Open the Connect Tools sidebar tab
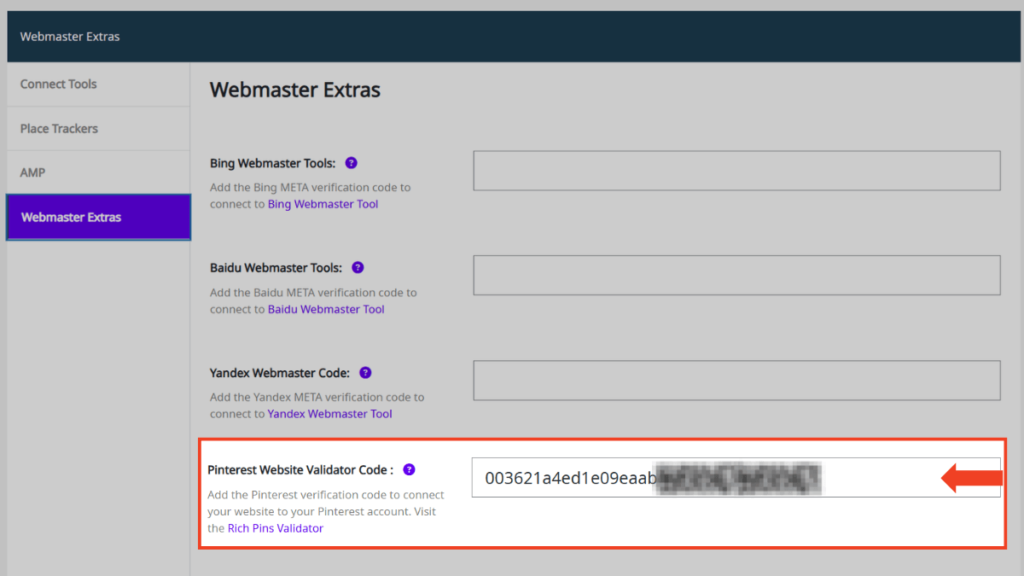The width and height of the screenshot is (1024, 576). point(99,84)
